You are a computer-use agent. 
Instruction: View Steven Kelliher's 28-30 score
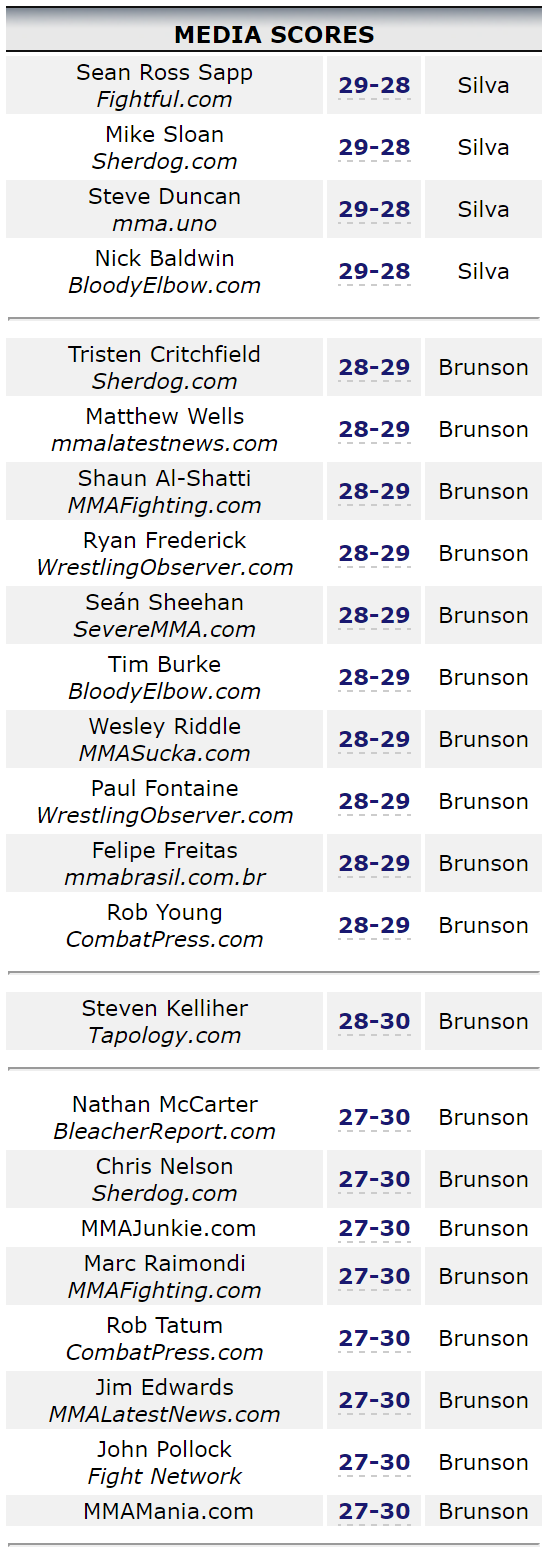tap(374, 1022)
